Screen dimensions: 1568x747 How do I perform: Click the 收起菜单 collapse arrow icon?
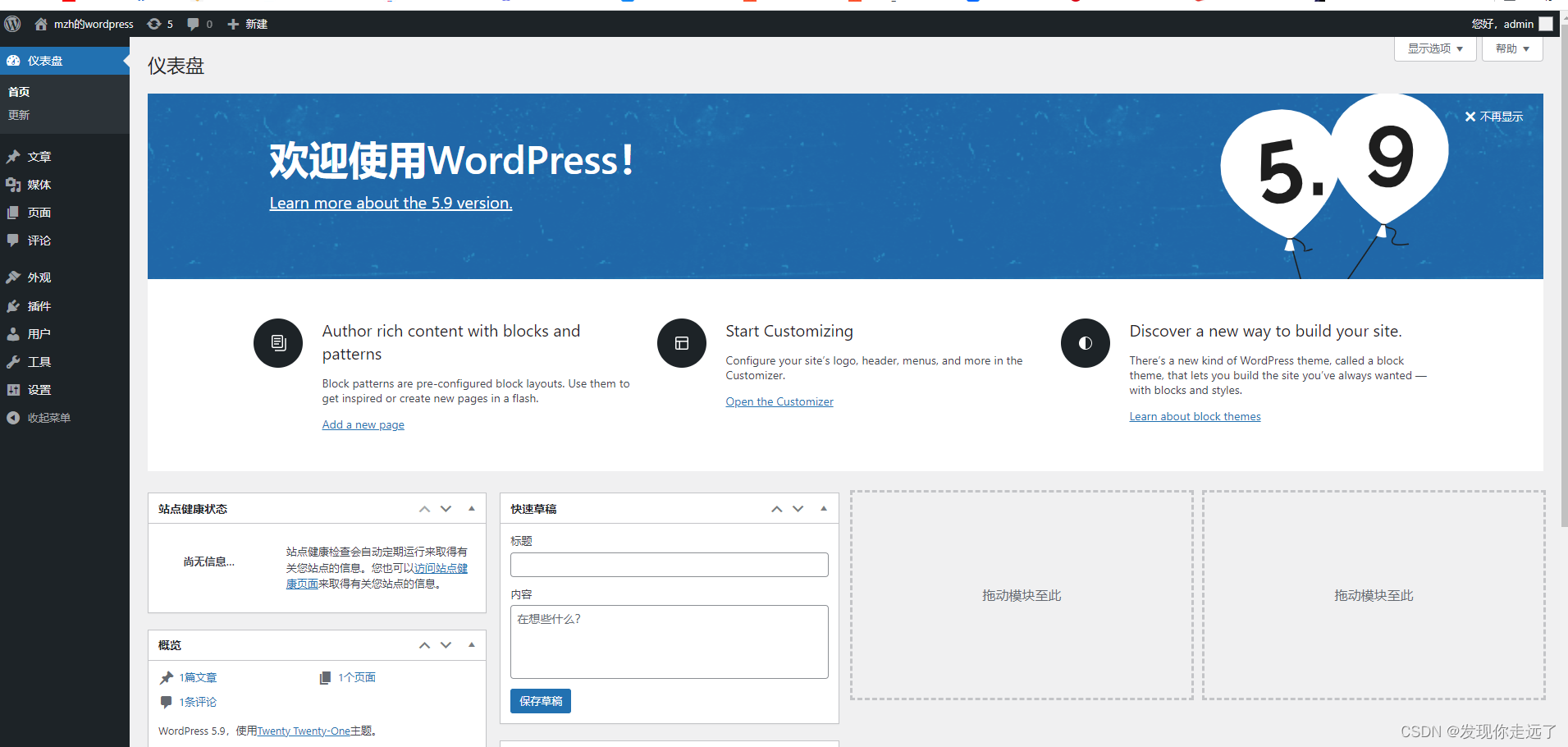(x=13, y=418)
